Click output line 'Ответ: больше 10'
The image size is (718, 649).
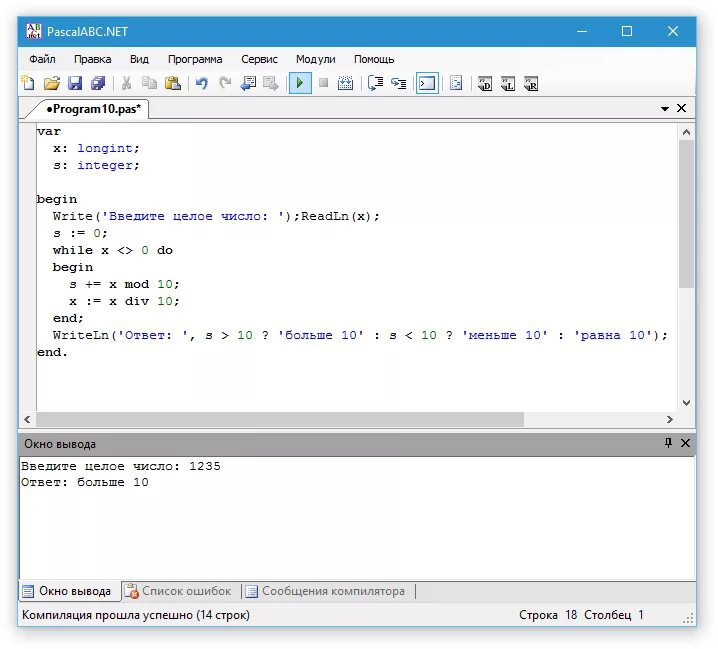[x=85, y=482]
